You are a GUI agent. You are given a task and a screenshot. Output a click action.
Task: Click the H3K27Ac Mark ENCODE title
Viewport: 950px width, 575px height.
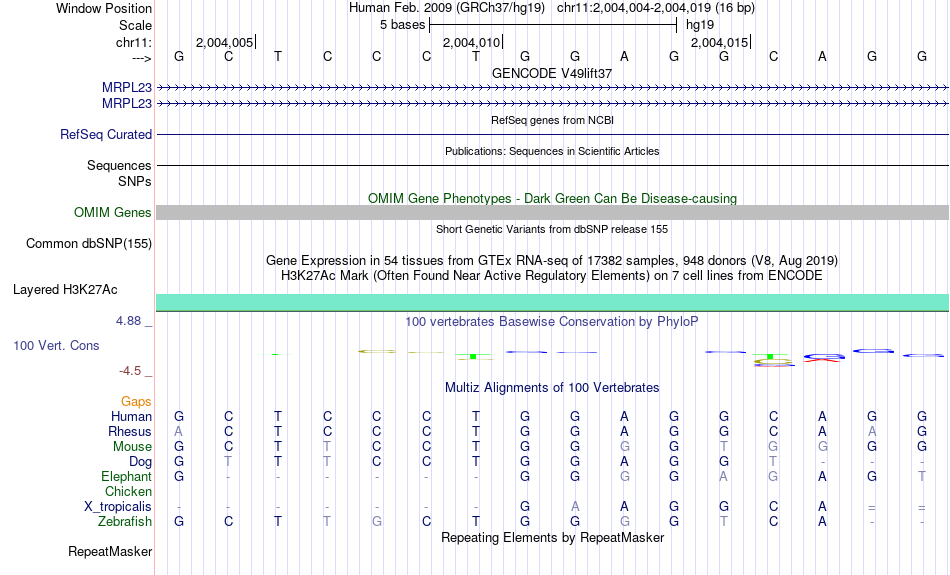pos(552,276)
